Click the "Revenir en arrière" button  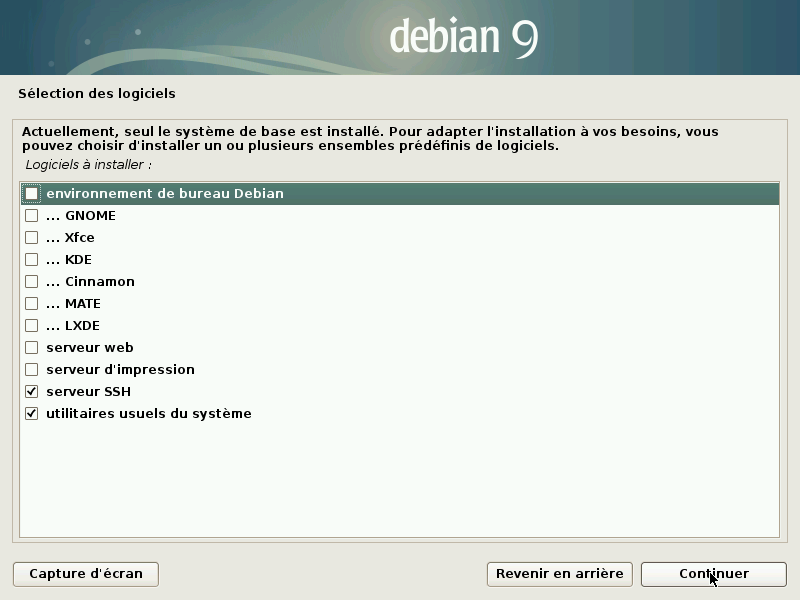pos(559,574)
